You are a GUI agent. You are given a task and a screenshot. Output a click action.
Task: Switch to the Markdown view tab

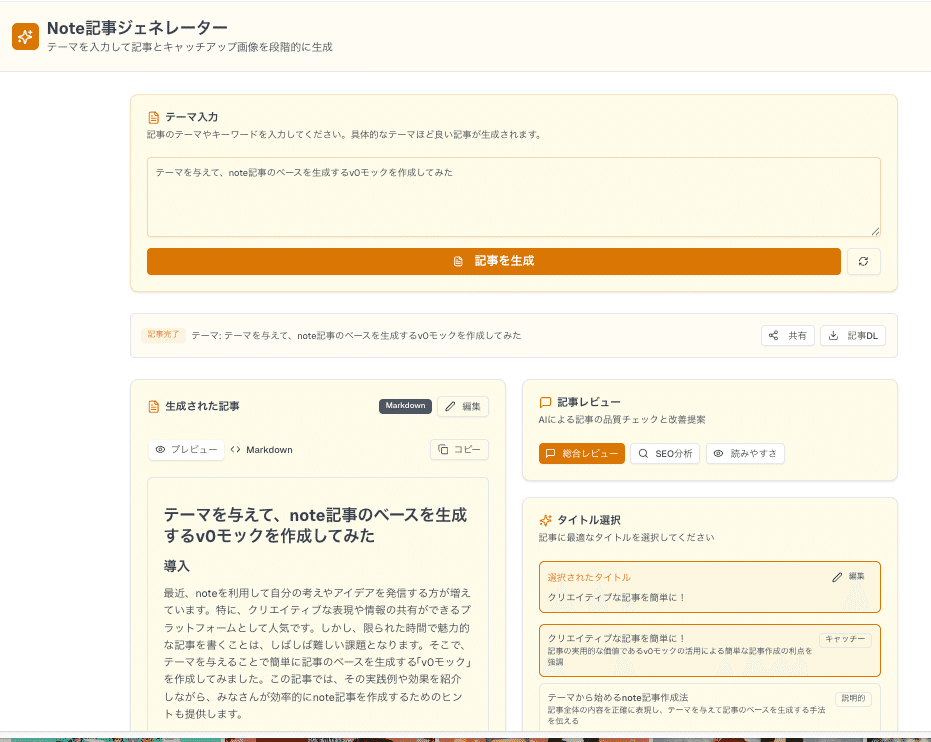[x=261, y=450]
